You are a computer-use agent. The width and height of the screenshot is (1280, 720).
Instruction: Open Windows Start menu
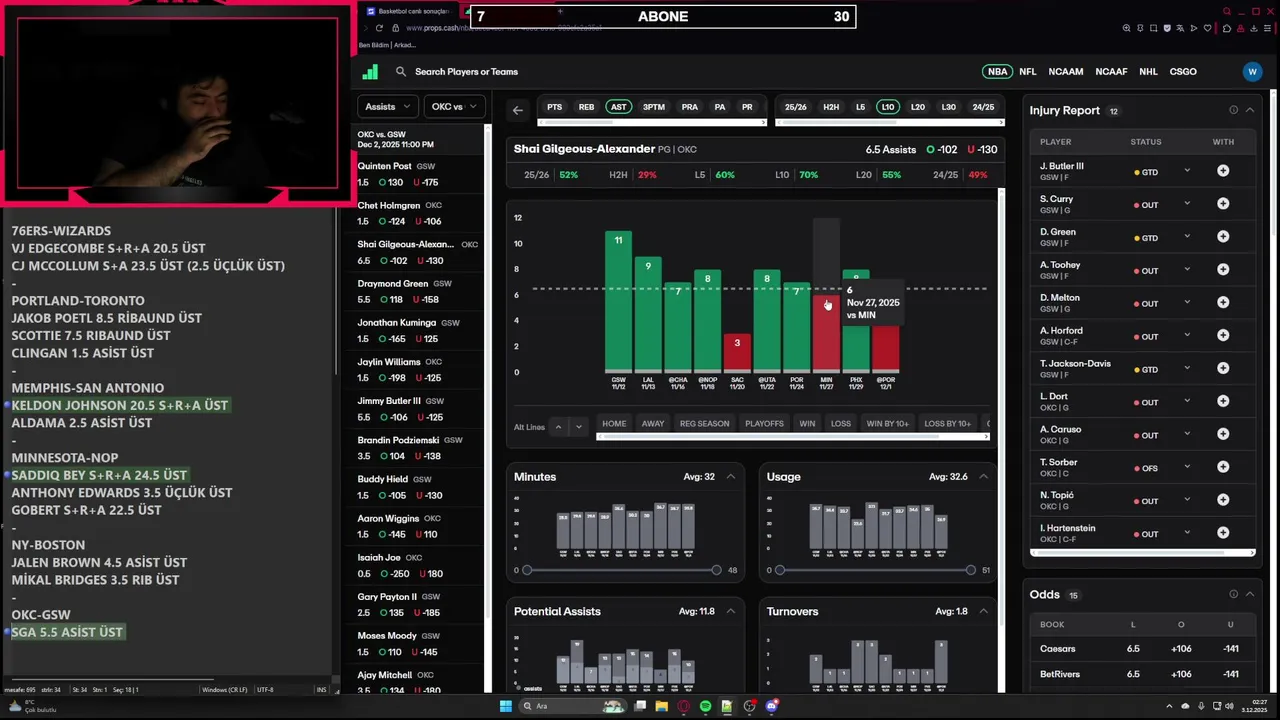pyautogui.click(x=506, y=706)
